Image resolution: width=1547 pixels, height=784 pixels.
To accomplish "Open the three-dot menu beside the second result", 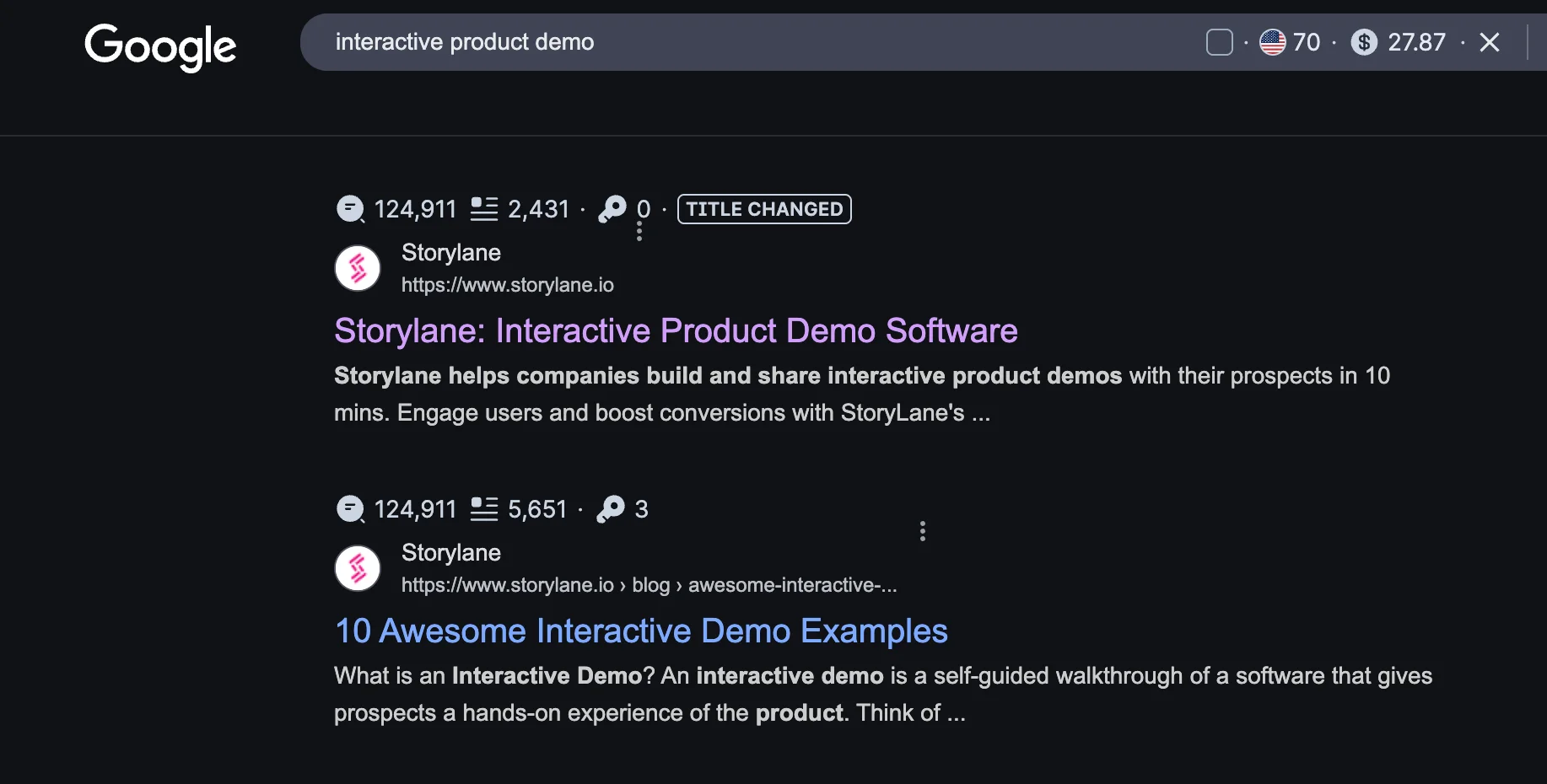I will (922, 531).
